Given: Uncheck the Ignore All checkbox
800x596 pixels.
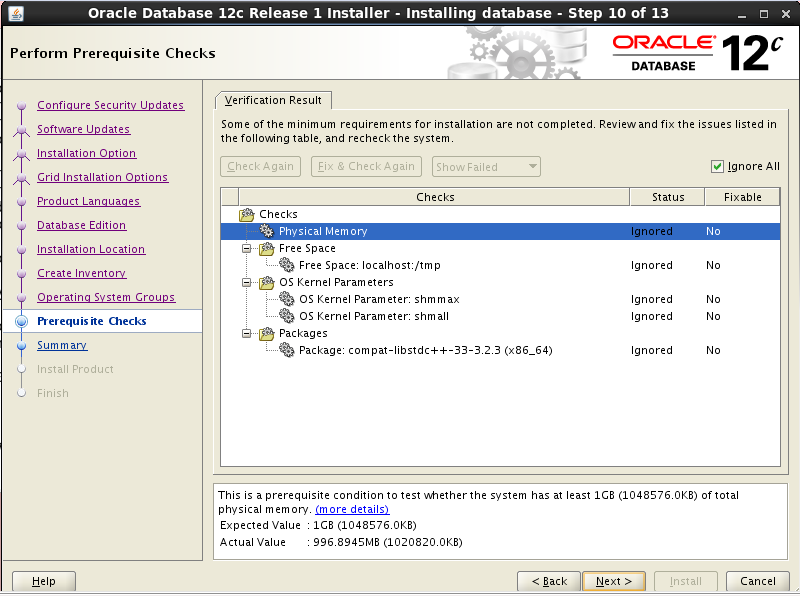Looking at the screenshot, I should [x=718, y=167].
